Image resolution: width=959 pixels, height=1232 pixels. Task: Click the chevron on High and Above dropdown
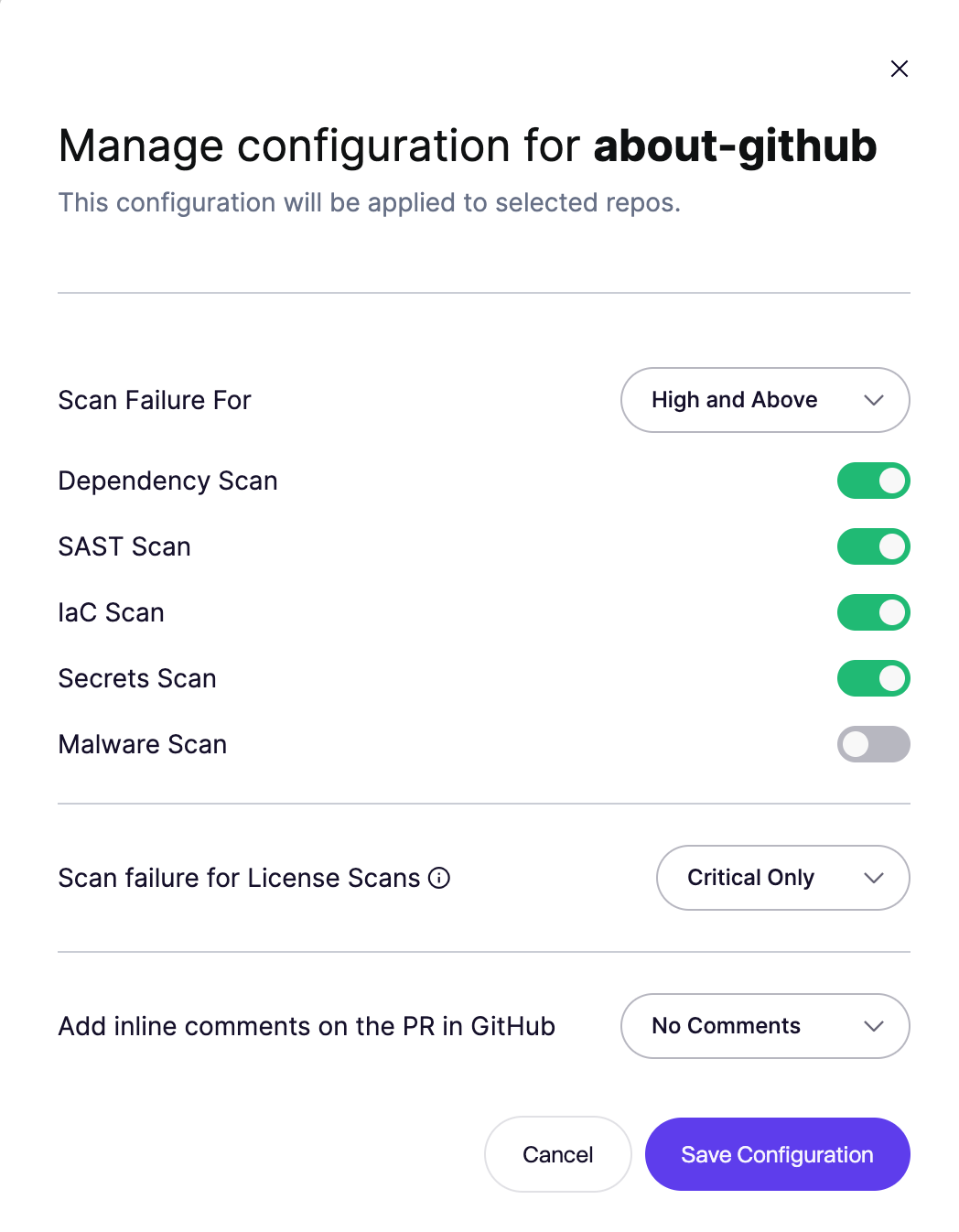872,400
